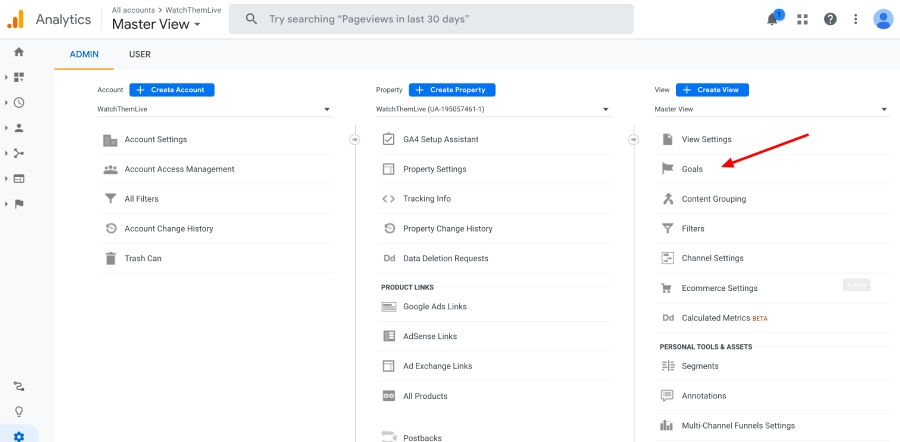Open Discover lightbulb icon in sidebar

coord(19,412)
